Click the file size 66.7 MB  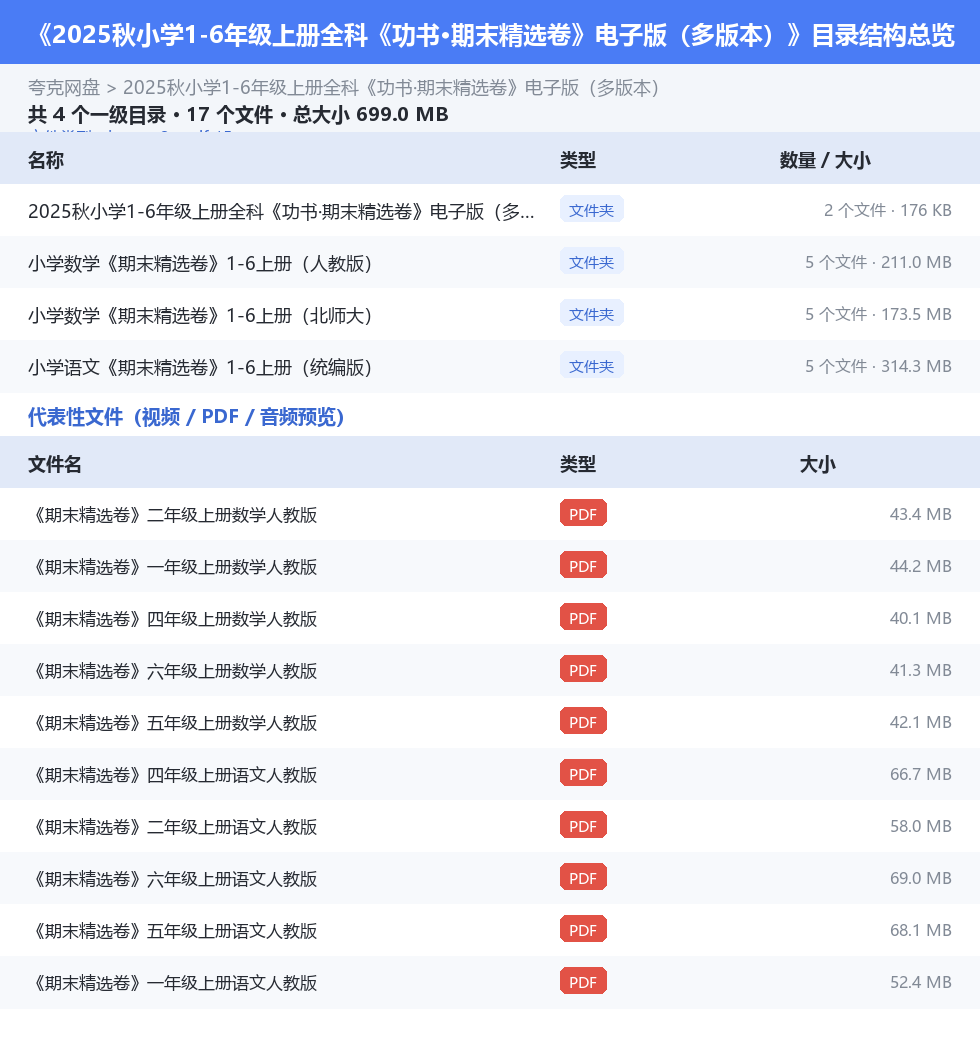coord(920,774)
